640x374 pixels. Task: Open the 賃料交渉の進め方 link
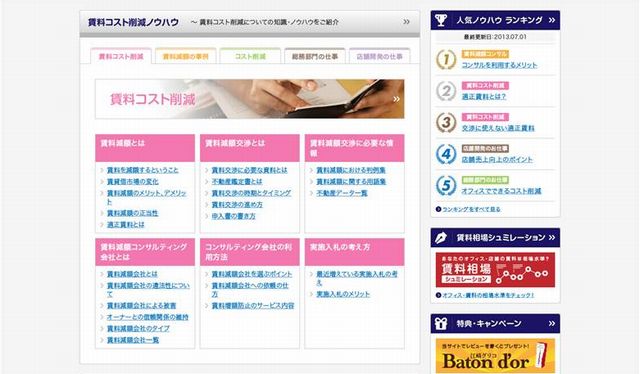pos(237,205)
